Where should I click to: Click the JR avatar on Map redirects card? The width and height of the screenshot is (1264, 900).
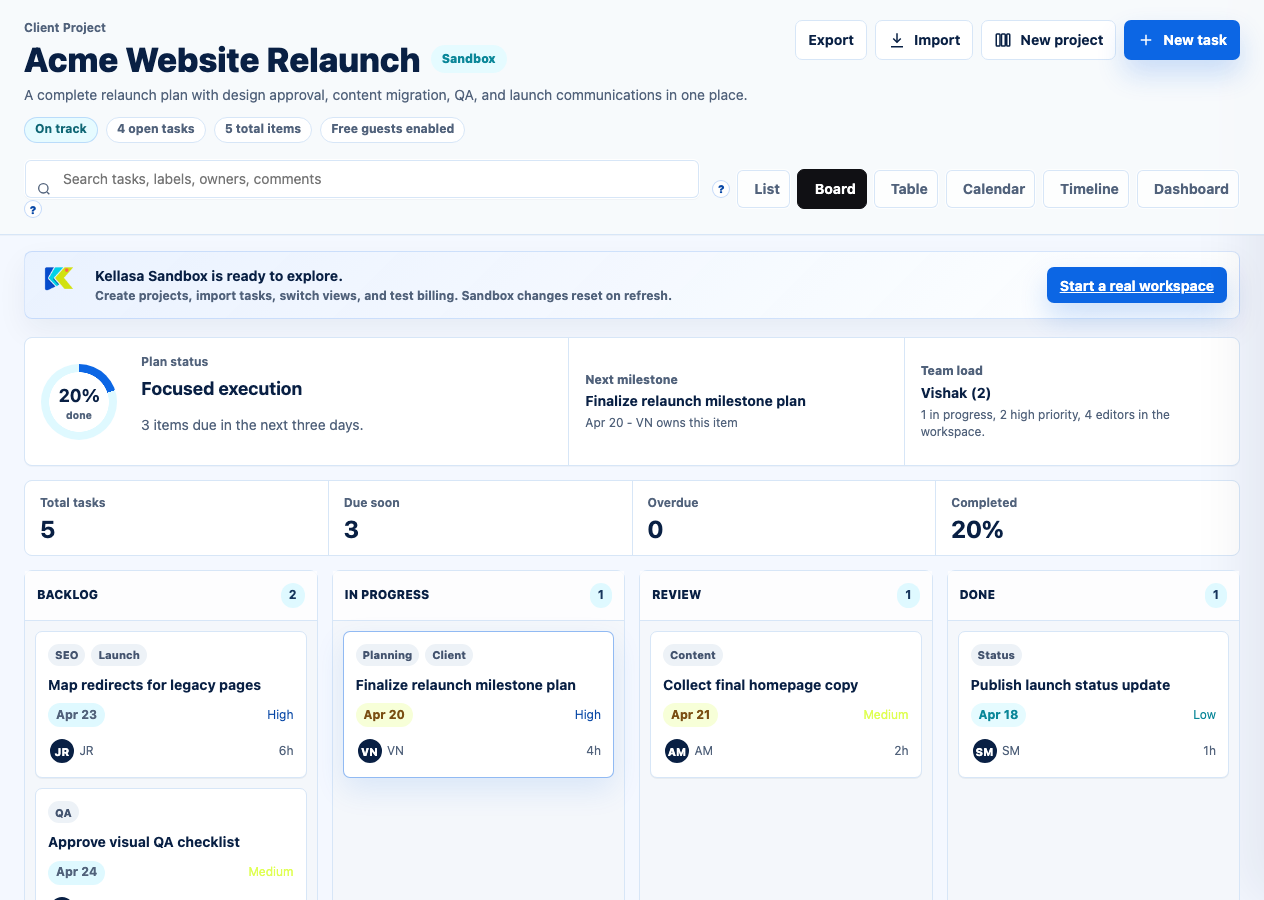[x=62, y=751]
